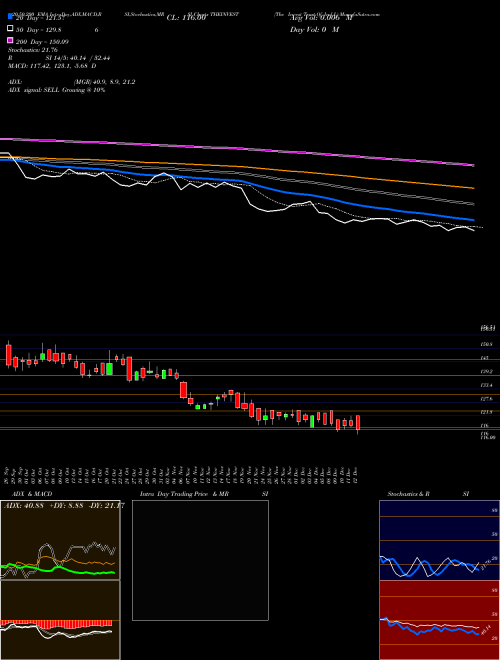Click the 133.4 price axis label

pos(487,385)
